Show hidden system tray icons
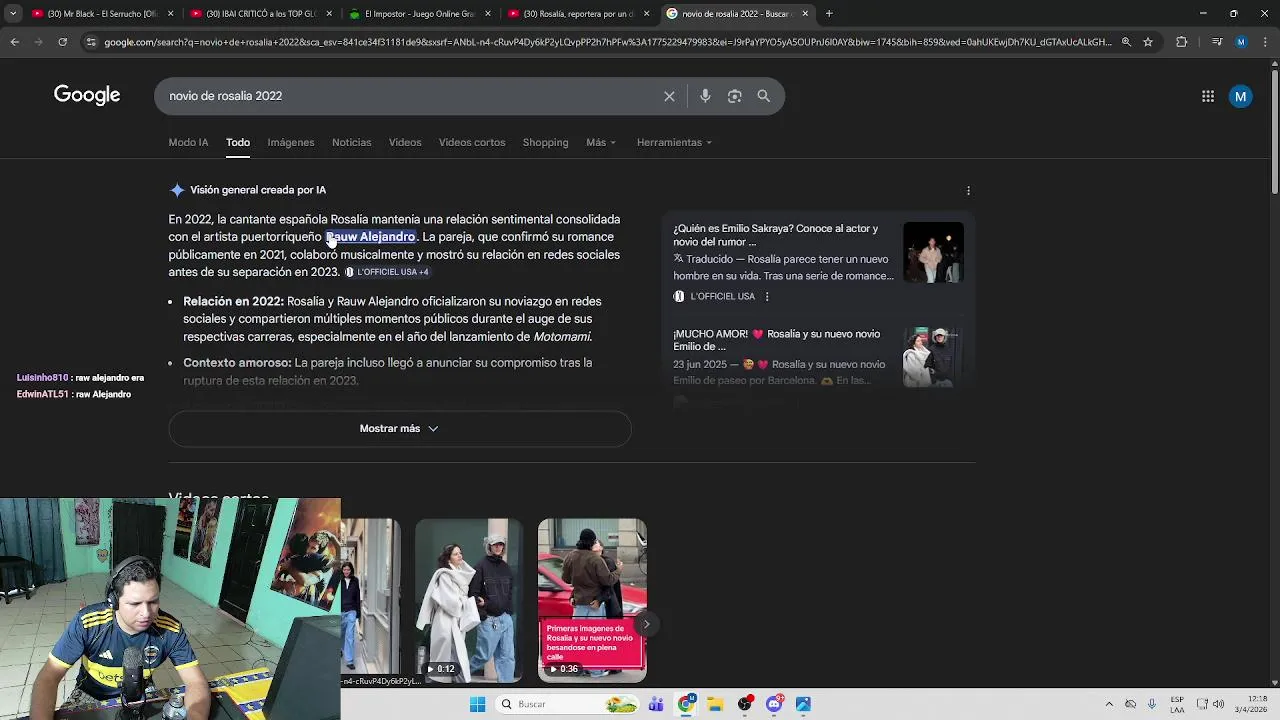Image resolution: width=1280 pixels, height=720 pixels. pos(1108,704)
